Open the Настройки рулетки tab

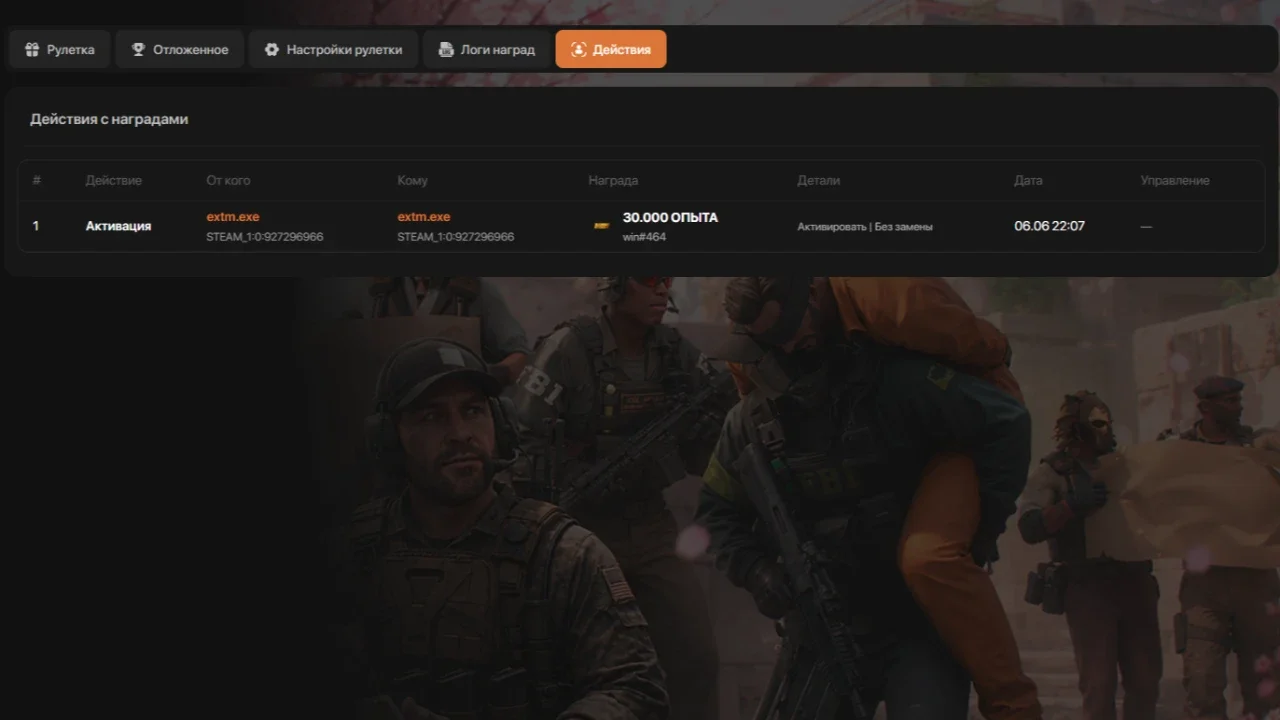333,49
